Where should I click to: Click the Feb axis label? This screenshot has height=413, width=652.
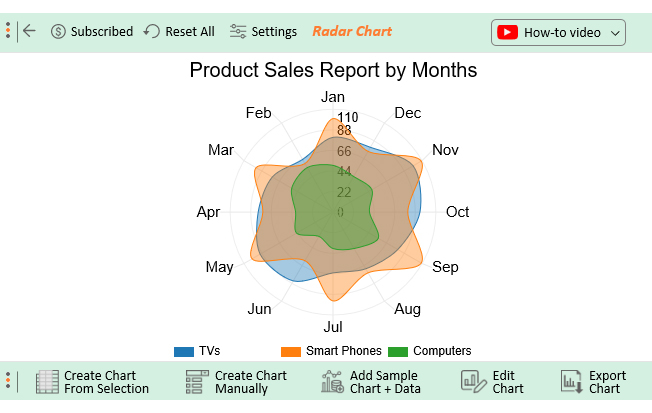(258, 113)
